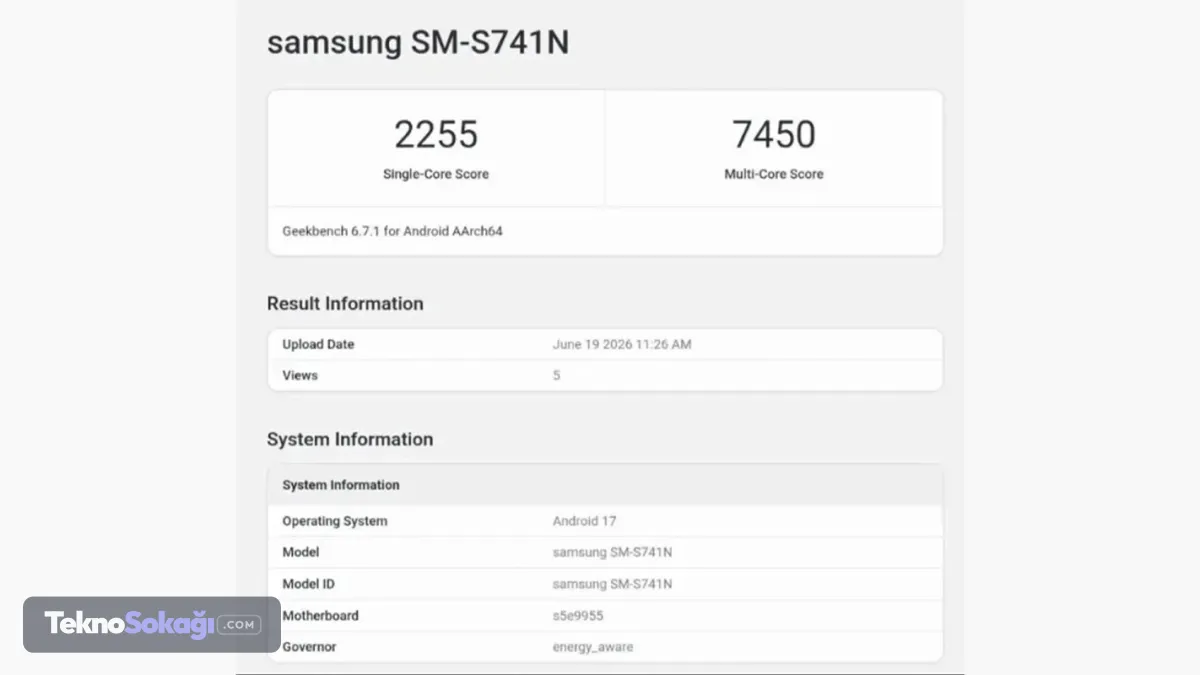Select the "Android 17" value

click(x=584, y=521)
